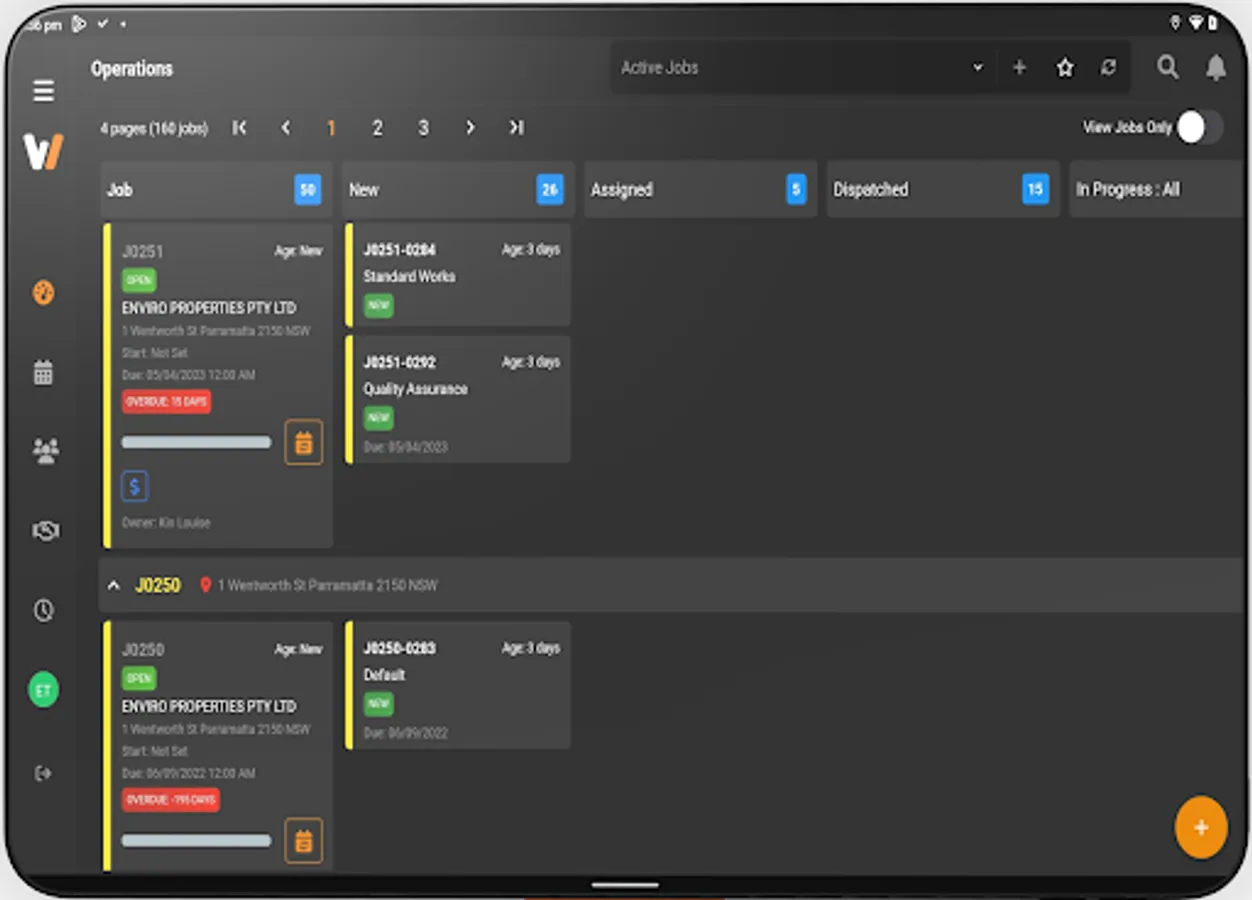Click the J0251 job number text
The width and height of the screenshot is (1252, 900).
coord(143,251)
